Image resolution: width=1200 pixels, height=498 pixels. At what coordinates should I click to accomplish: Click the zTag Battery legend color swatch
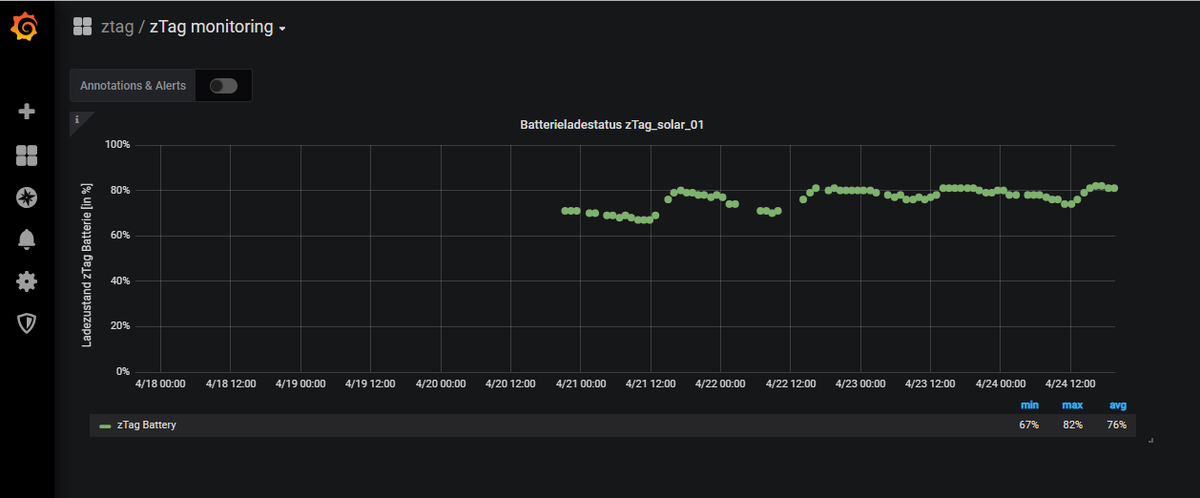tap(105, 426)
